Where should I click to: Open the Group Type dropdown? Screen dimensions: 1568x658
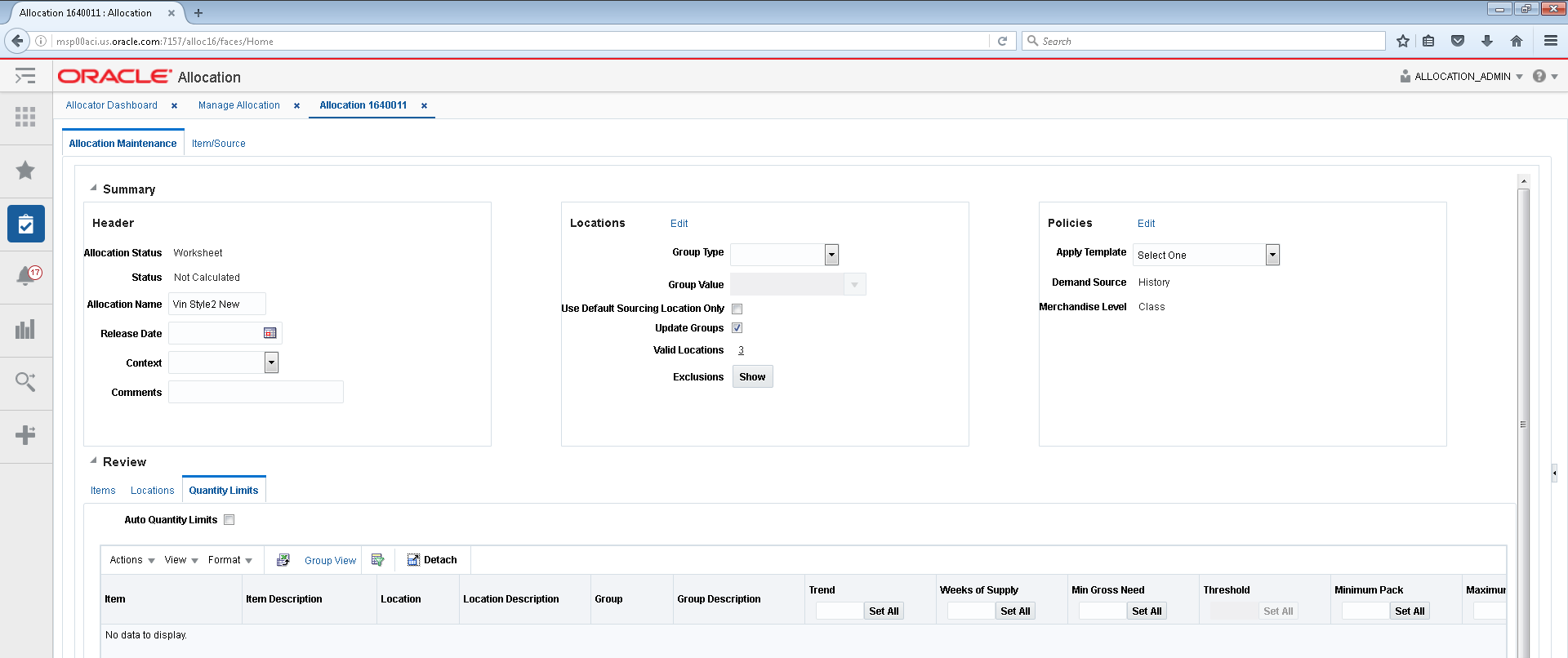tap(831, 255)
